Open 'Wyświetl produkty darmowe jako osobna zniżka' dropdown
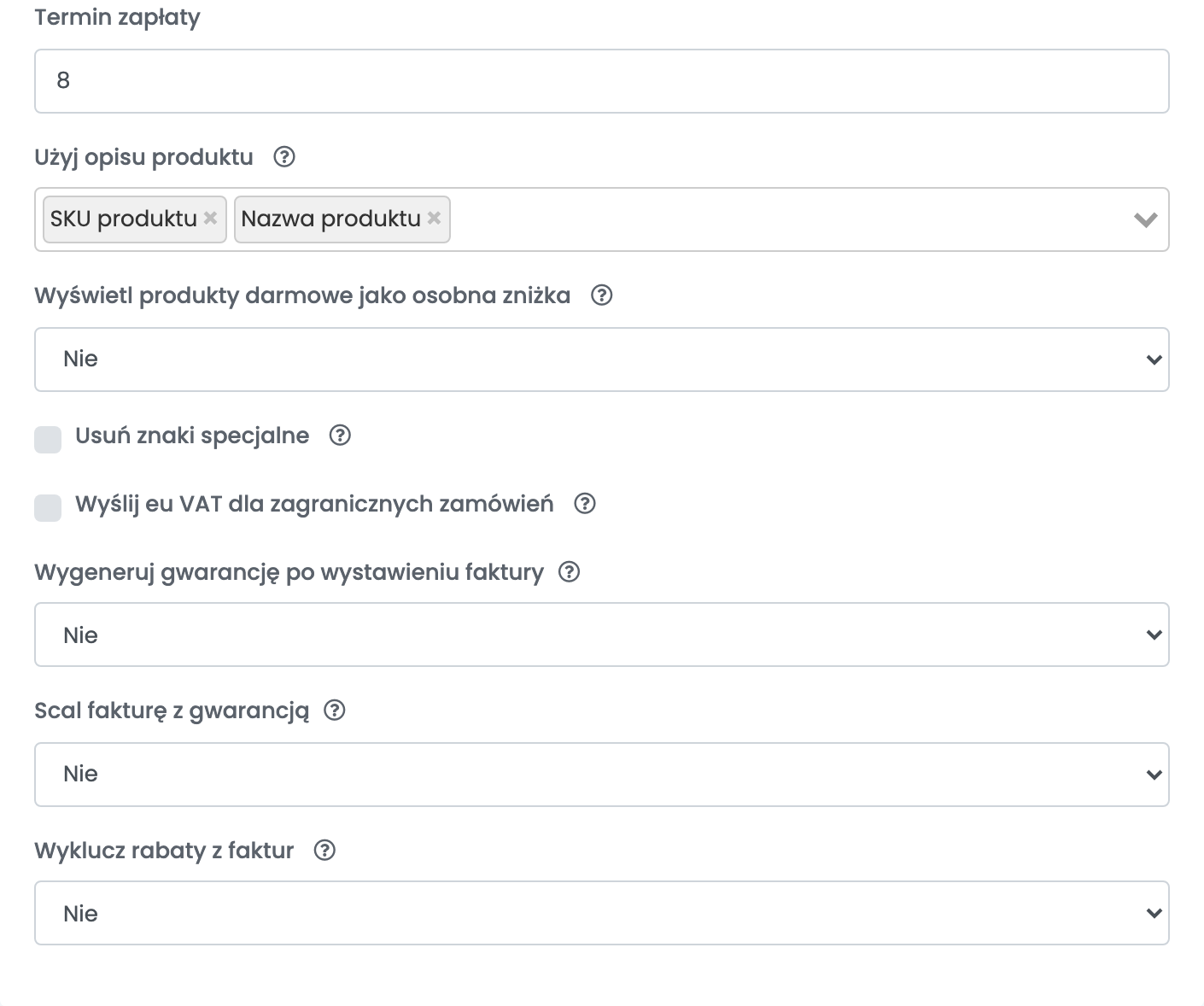The height and width of the screenshot is (1006, 1204). coord(602,360)
